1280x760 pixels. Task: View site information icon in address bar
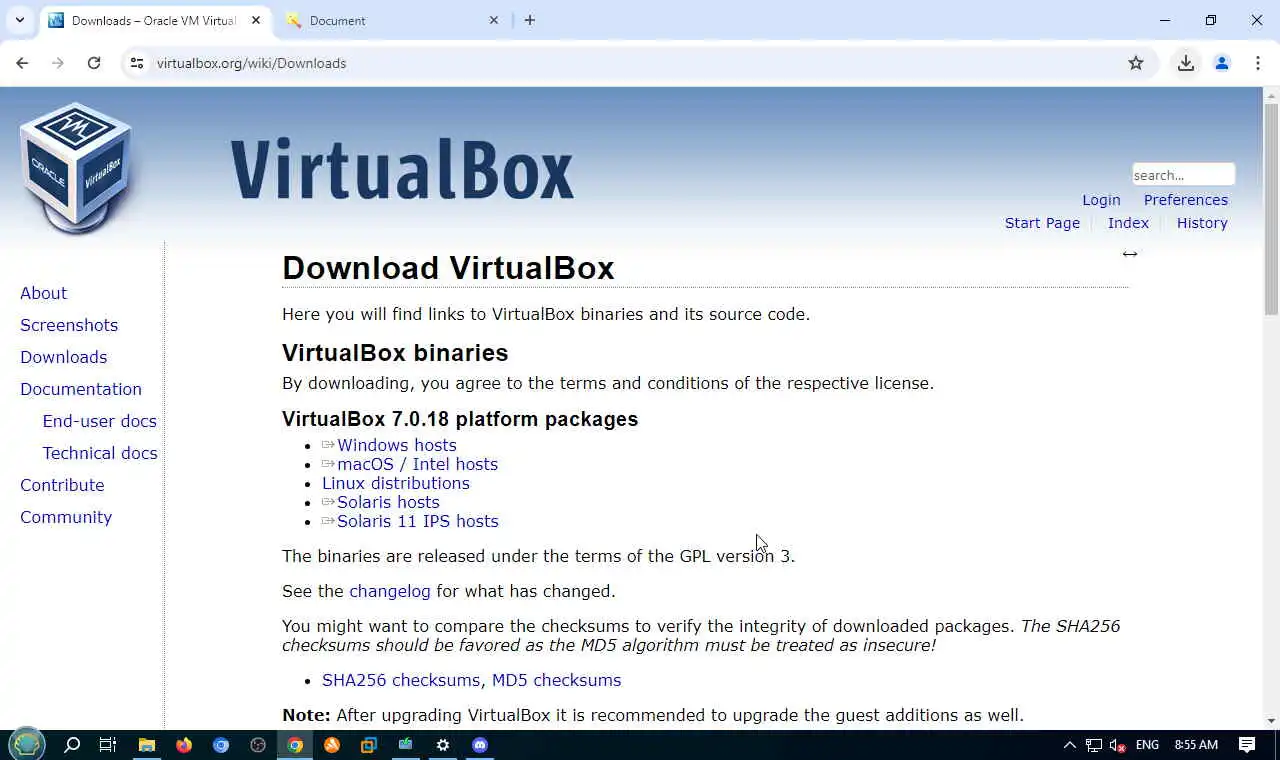tap(137, 63)
